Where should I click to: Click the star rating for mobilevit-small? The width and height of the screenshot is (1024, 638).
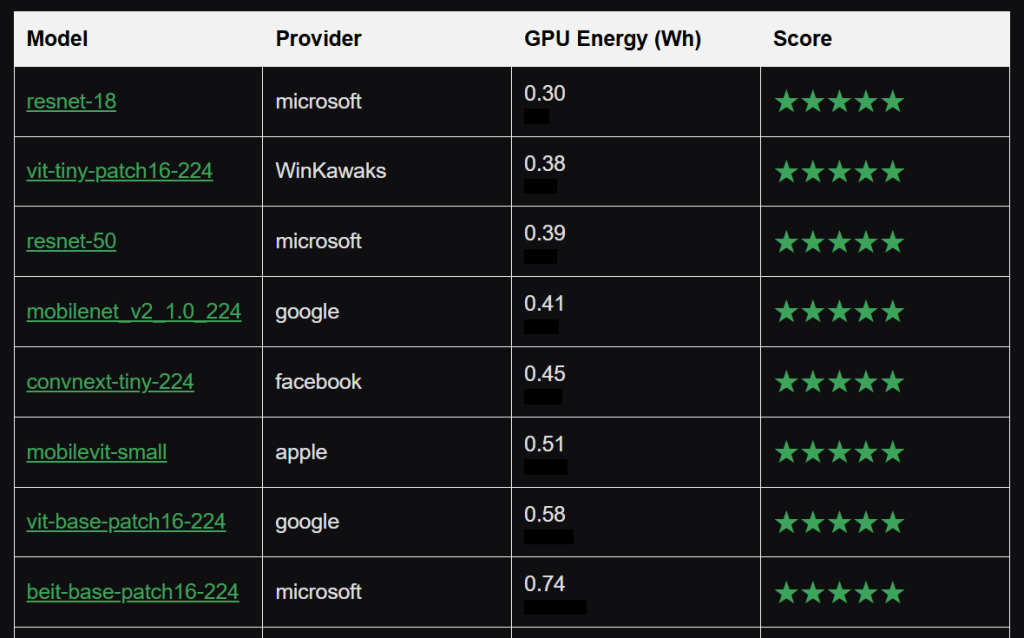click(839, 452)
